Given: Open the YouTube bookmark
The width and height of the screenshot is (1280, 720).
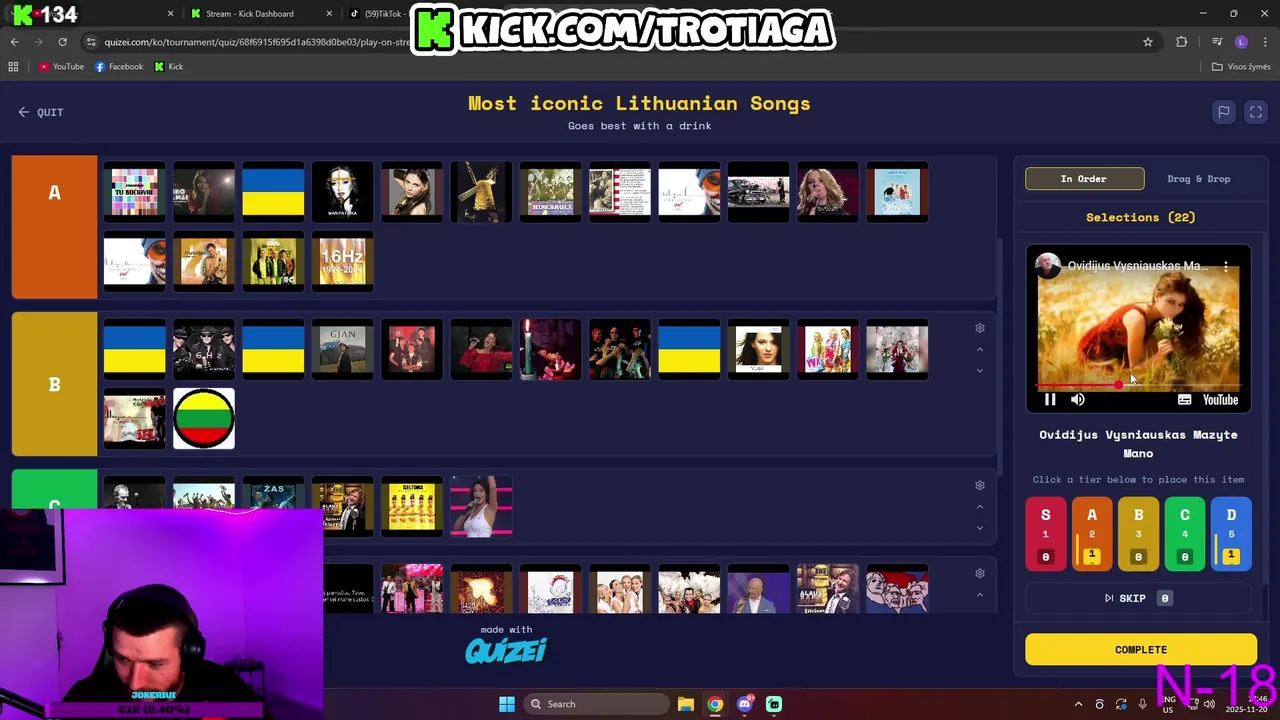Looking at the screenshot, I should point(61,67).
